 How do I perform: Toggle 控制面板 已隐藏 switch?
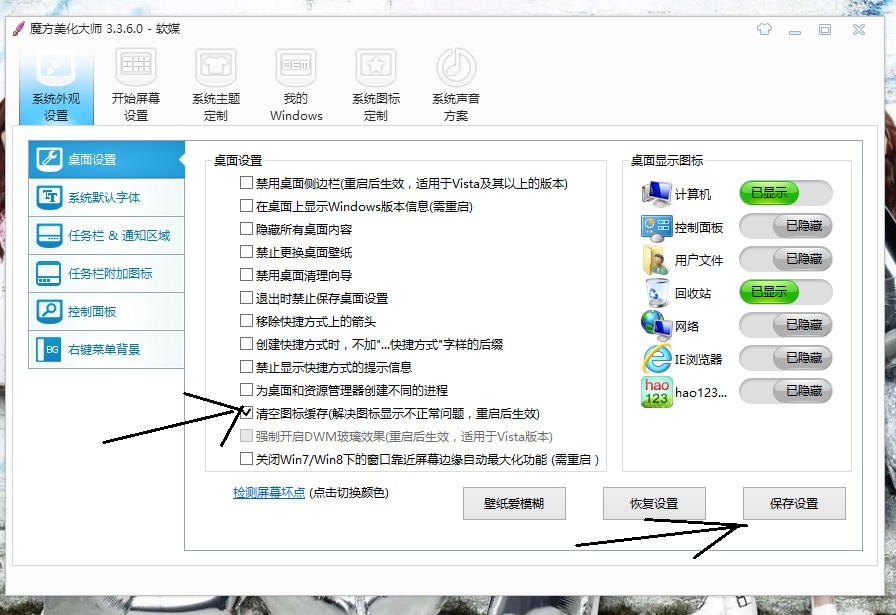(x=785, y=226)
